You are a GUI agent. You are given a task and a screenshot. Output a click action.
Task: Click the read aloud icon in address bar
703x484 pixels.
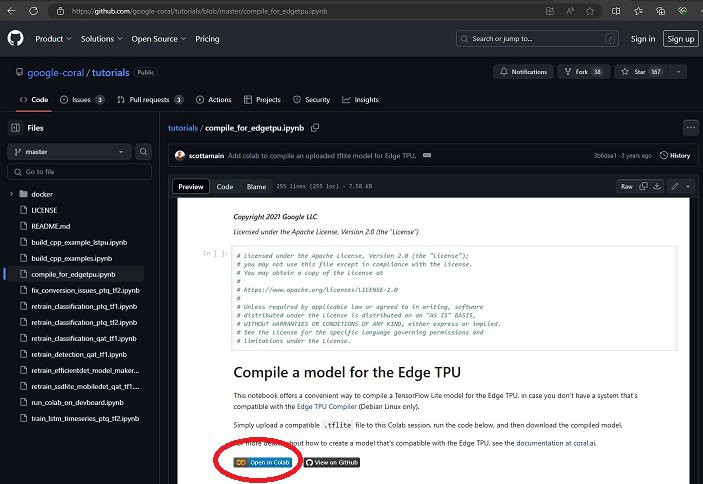(x=570, y=11)
